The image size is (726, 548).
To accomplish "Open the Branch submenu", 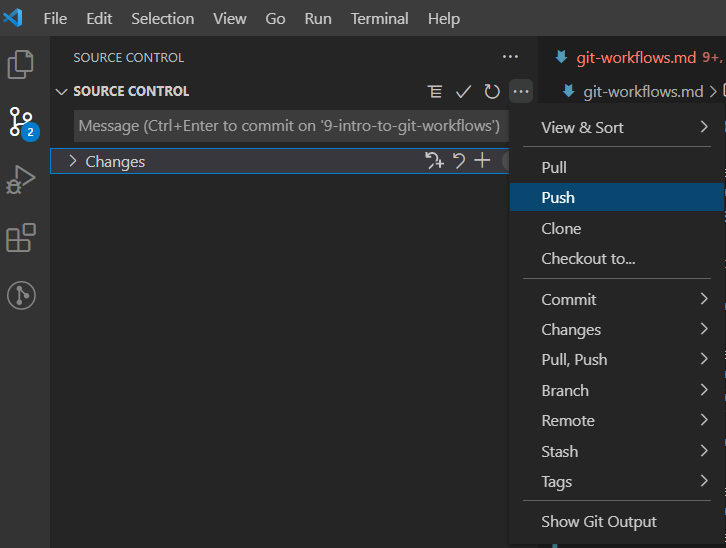I will (617, 390).
